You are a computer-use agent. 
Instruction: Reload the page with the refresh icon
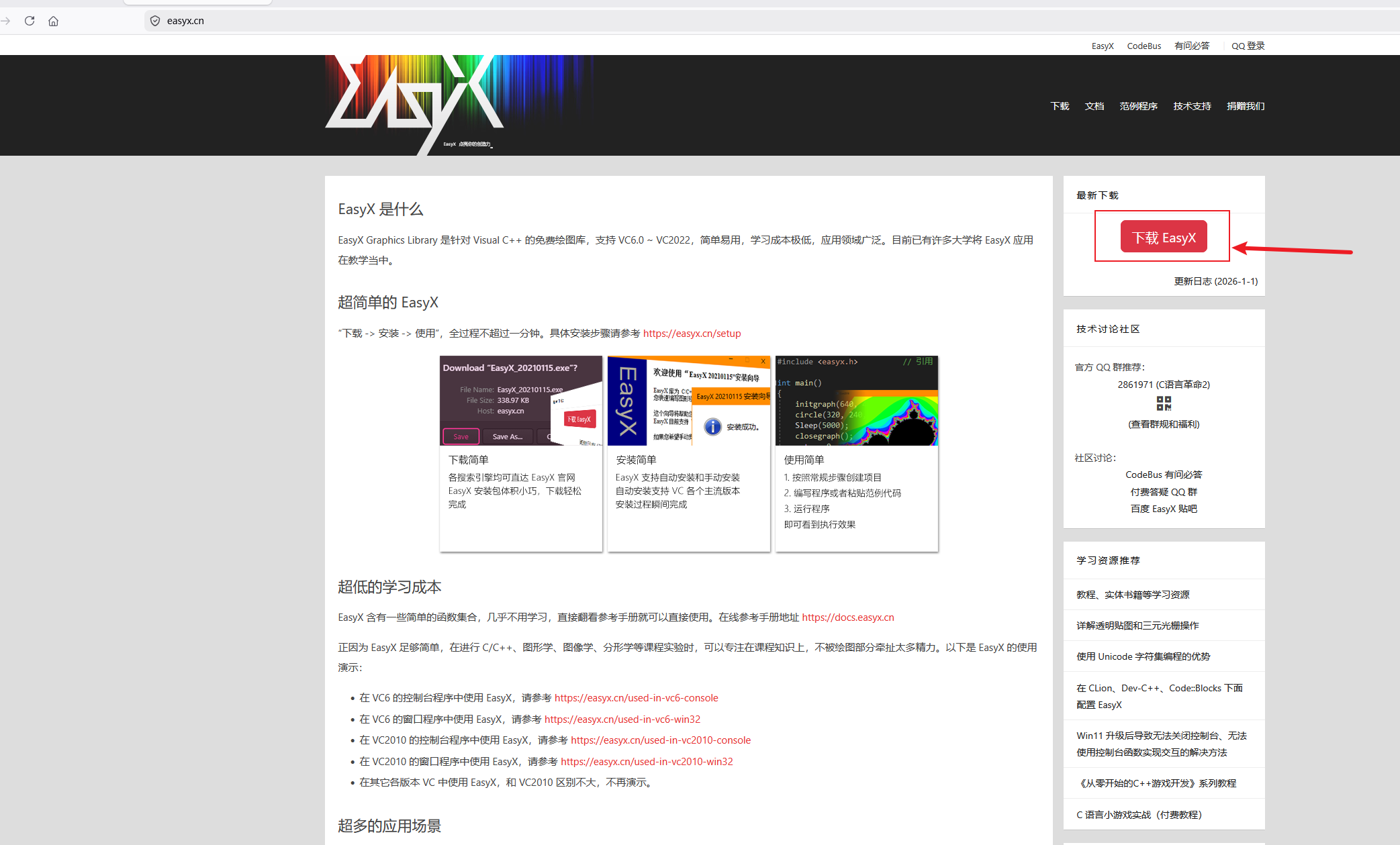(x=30, y=21)
